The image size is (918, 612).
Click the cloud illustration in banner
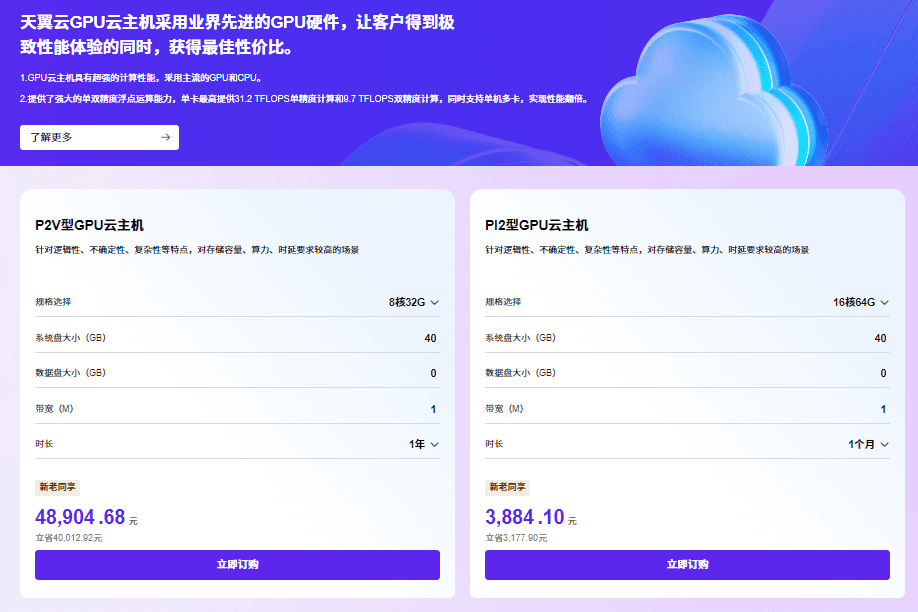pyautogui.click(x=714, y=91)
